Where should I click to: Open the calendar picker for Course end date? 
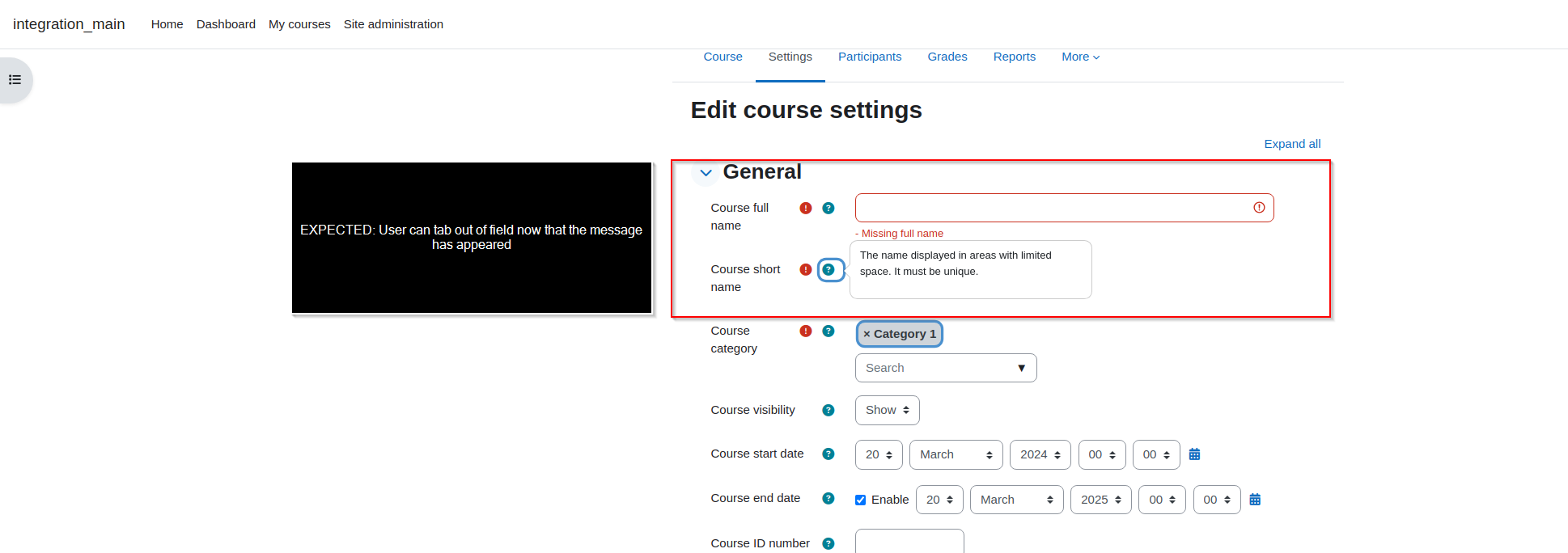point(1255,500)
